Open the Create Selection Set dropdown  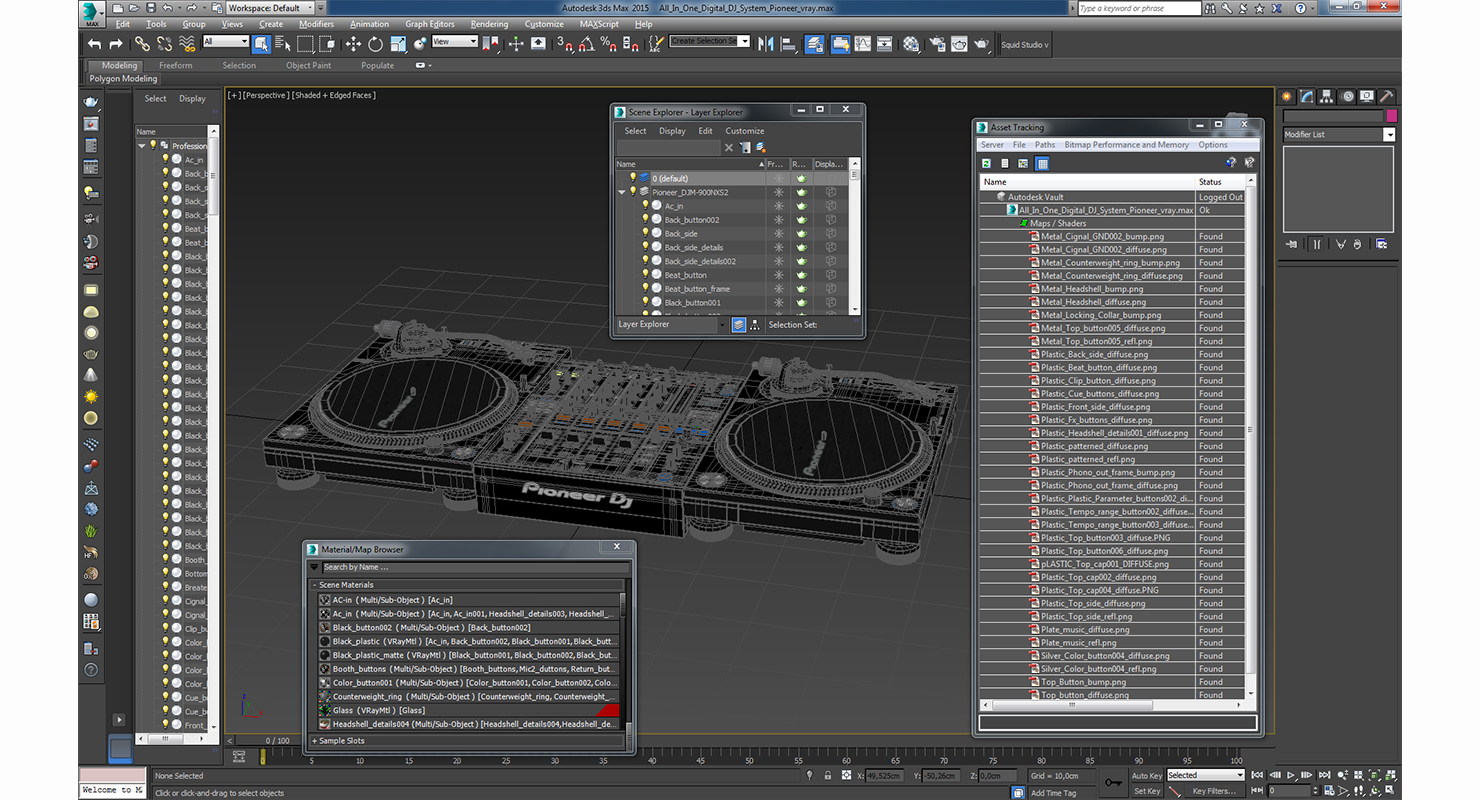pyautogui.click(x=709, y=41)
